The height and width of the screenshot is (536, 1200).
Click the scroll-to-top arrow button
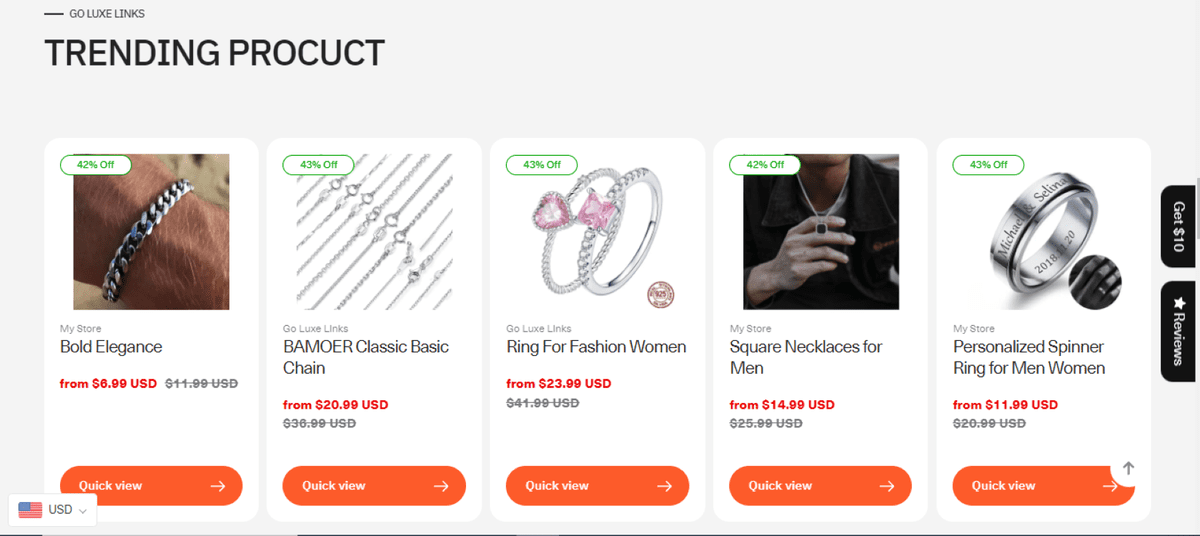[x=1128, y=468]
